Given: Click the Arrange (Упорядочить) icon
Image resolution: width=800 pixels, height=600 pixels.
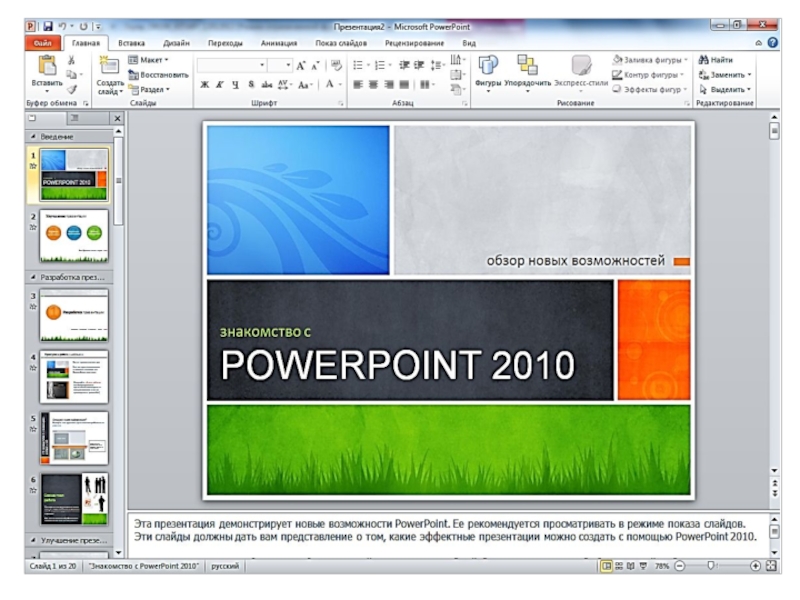Looking at the screenshot, I should coord(527,66).
